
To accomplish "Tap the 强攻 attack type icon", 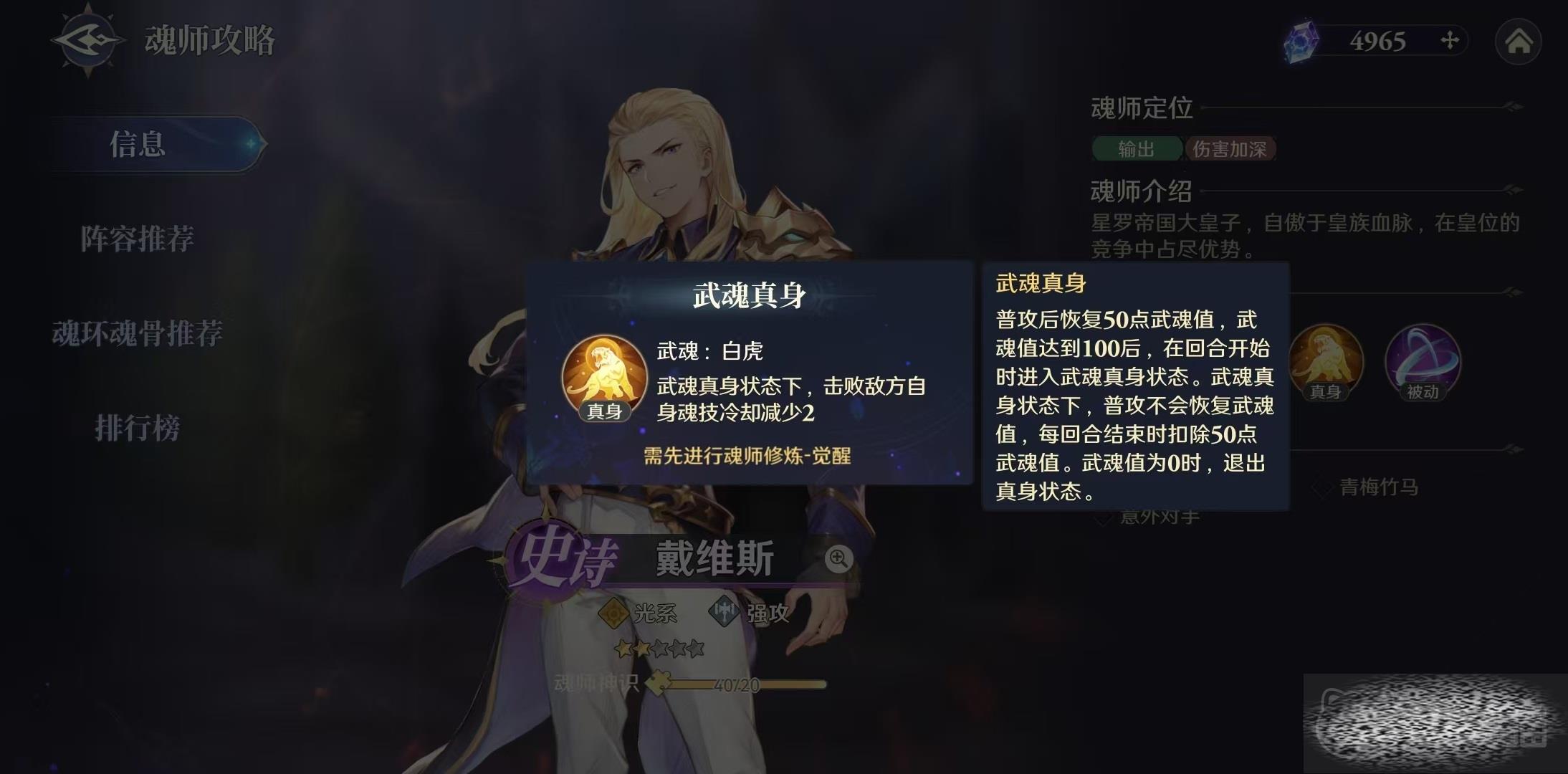I will point(725,611).
